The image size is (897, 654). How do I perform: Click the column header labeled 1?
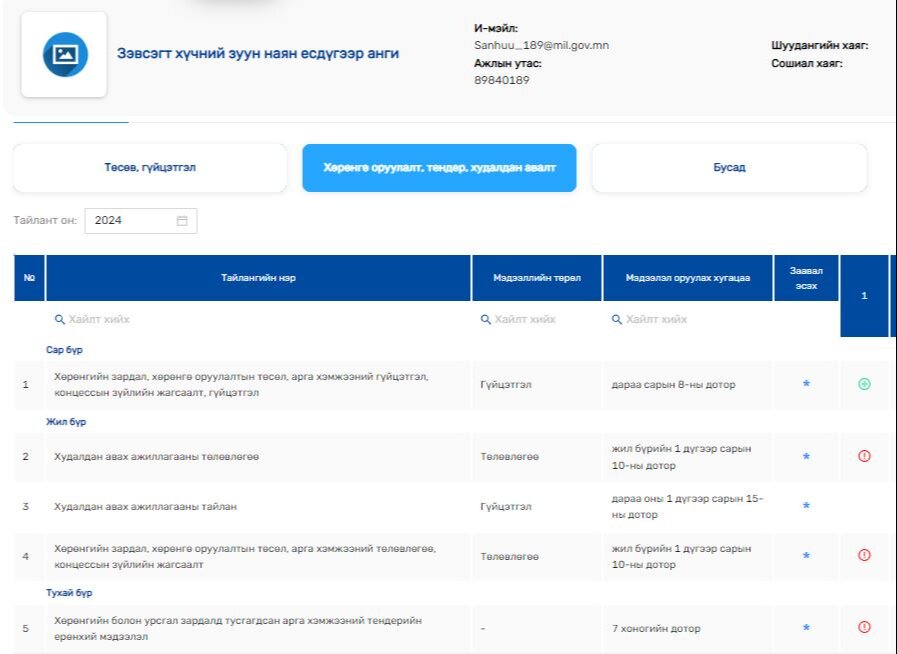click(x=864, y=296)
